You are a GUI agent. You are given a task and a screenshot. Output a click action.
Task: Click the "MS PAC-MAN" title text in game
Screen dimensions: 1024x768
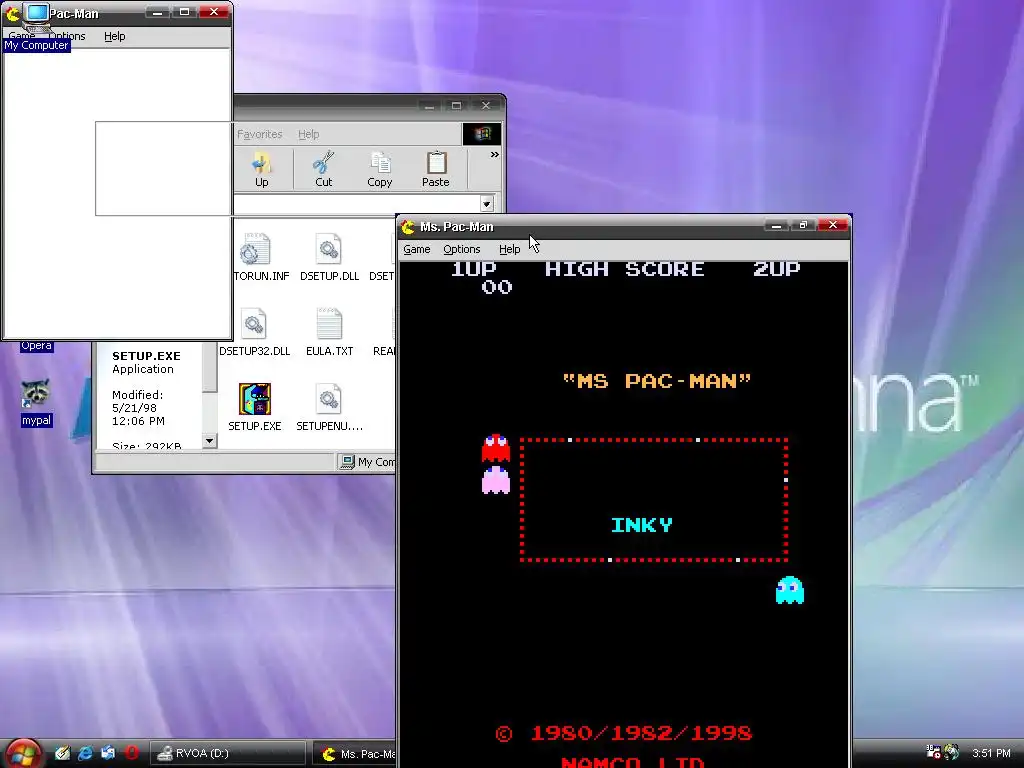tap(657, 381)
